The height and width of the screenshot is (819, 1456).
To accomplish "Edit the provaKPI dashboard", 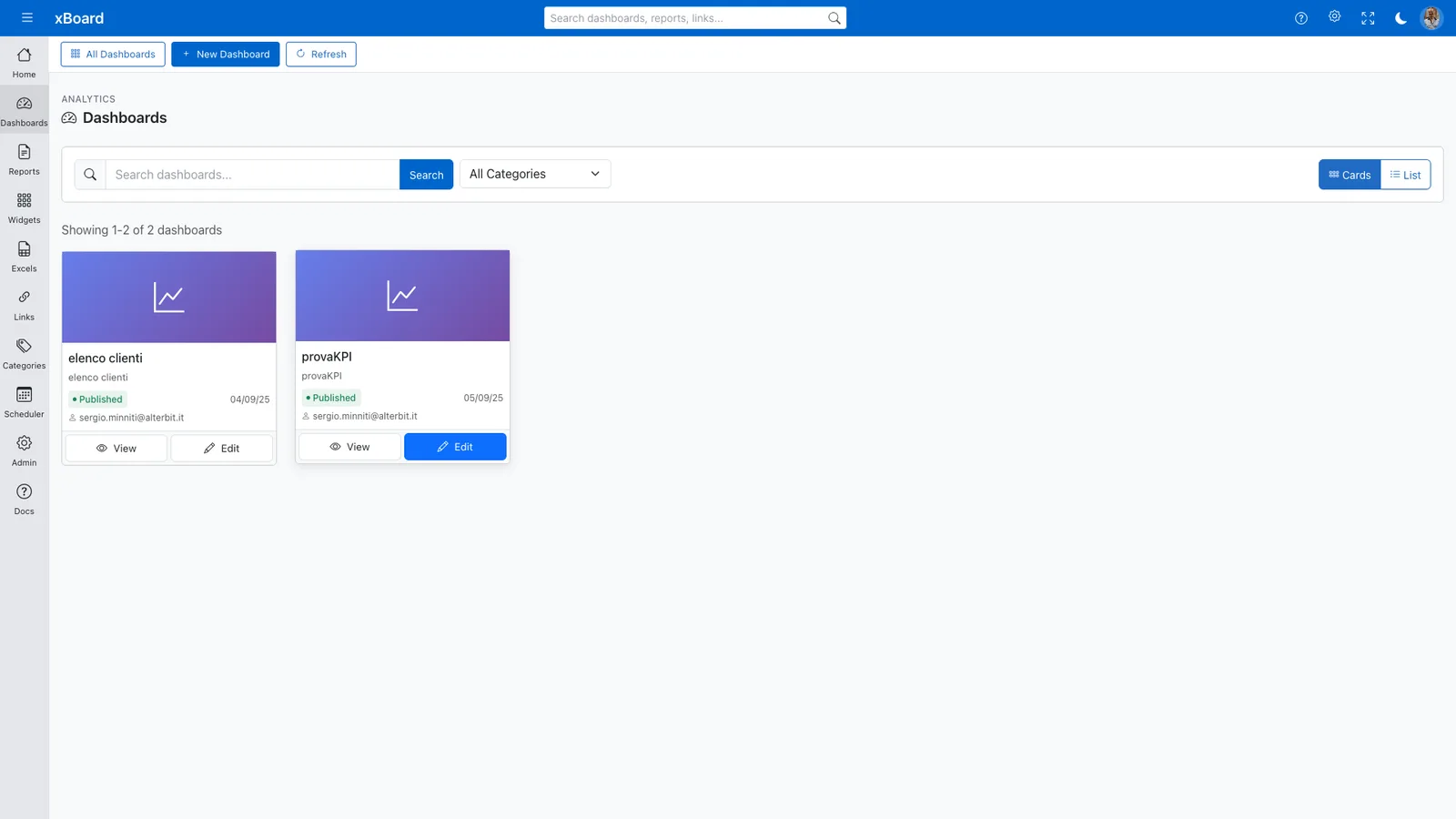I will (x=455, y=447).
